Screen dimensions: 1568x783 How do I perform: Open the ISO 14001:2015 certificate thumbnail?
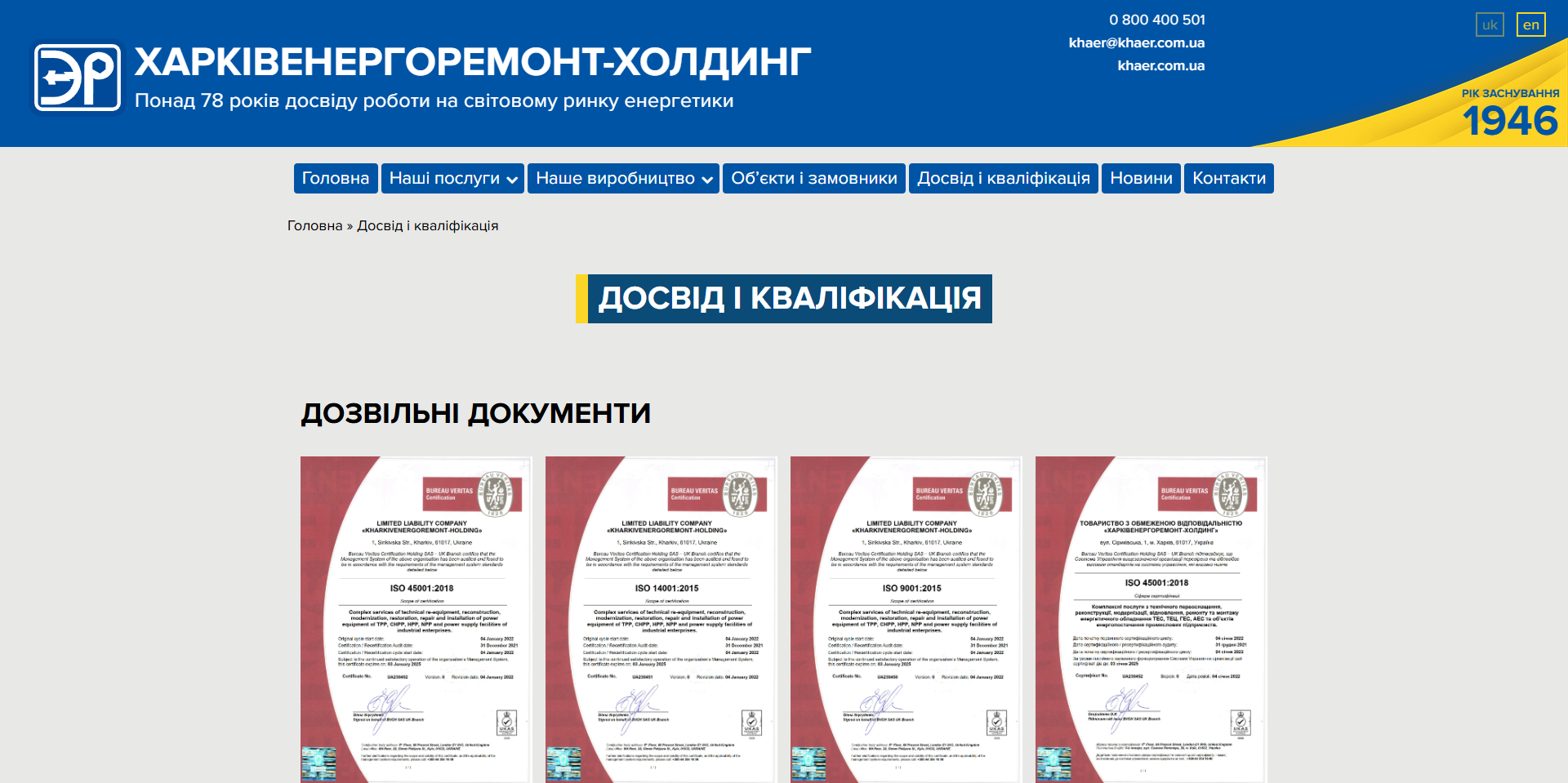coord(661,620)
